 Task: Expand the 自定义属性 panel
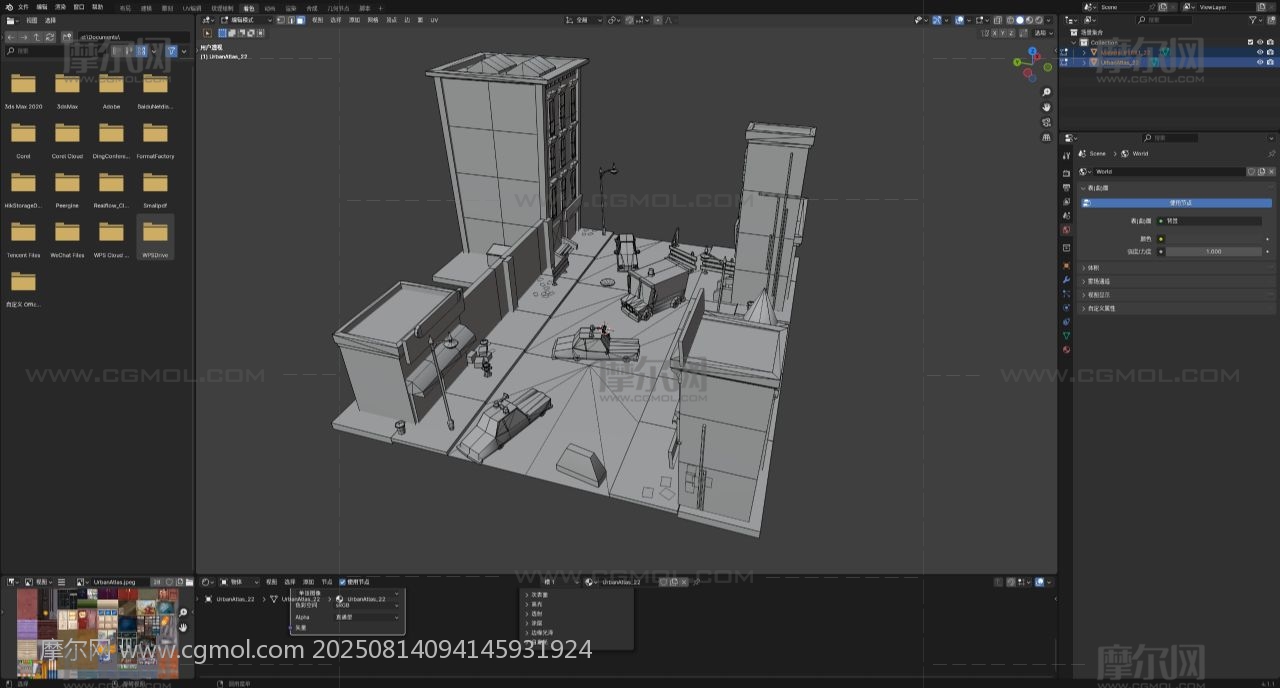point(1101,308)
